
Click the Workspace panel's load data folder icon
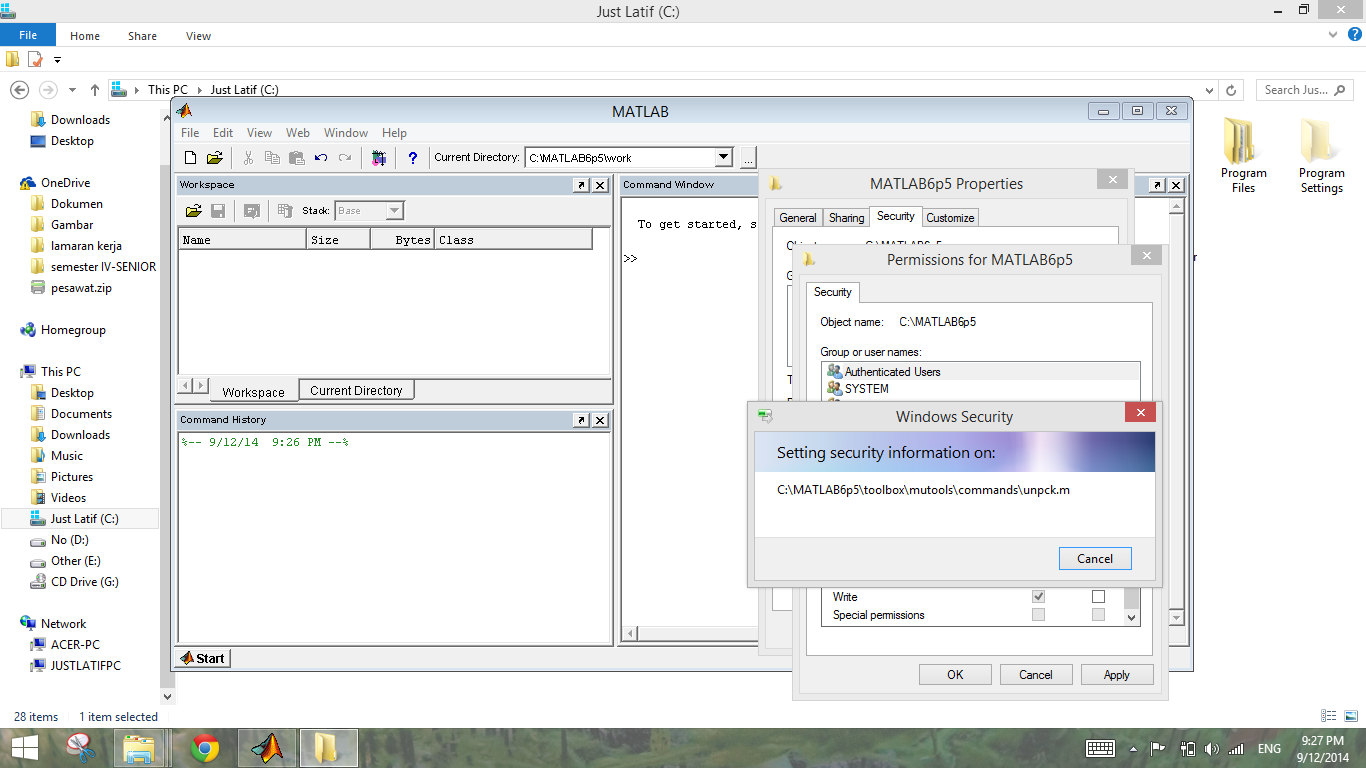[194, 211]
